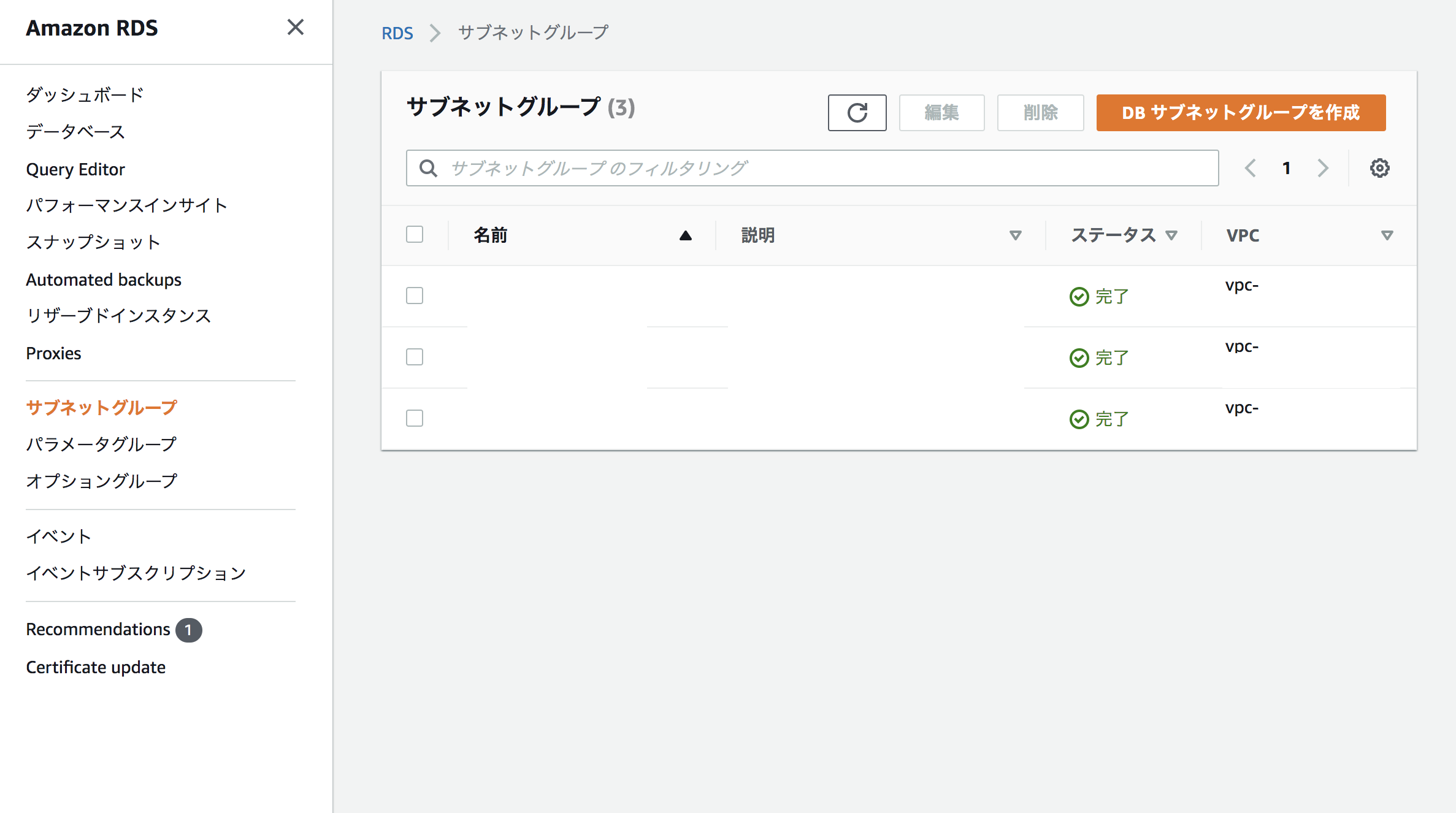Click breadcrumb chevron separator after RDS
Screen dimensions: 1456x813
tap(435, 32)
